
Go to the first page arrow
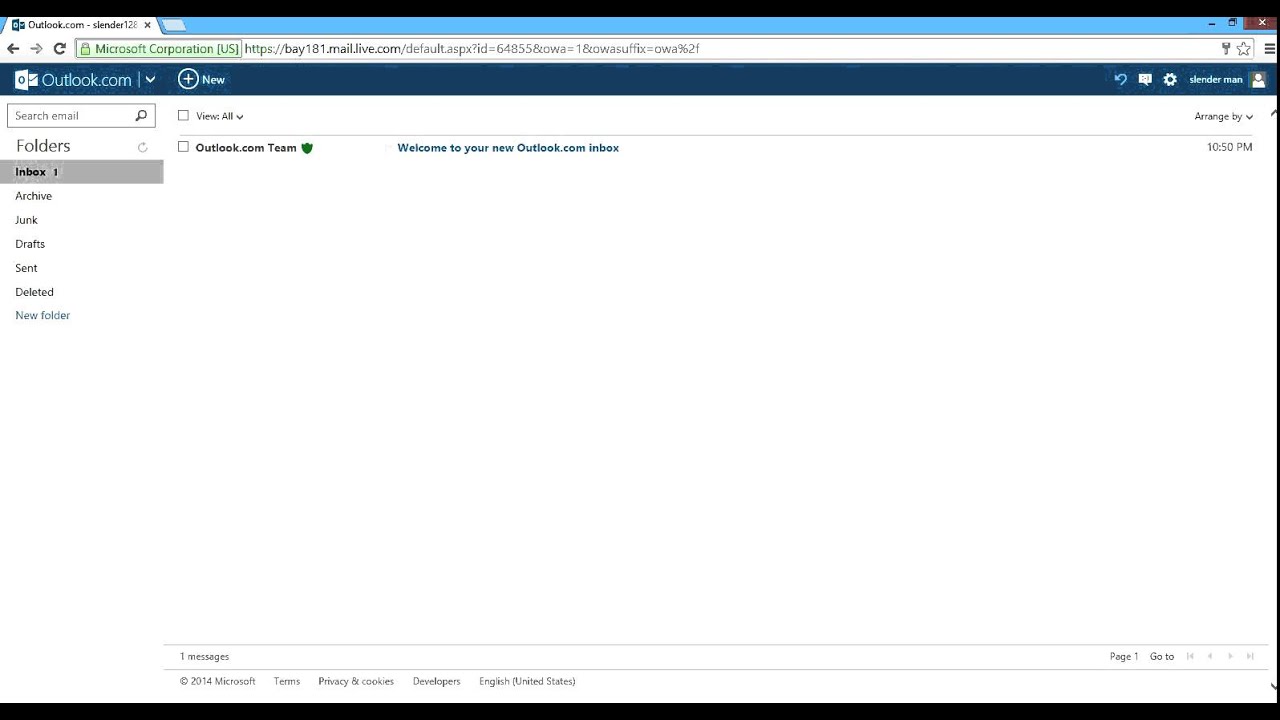click(1190, 657)
